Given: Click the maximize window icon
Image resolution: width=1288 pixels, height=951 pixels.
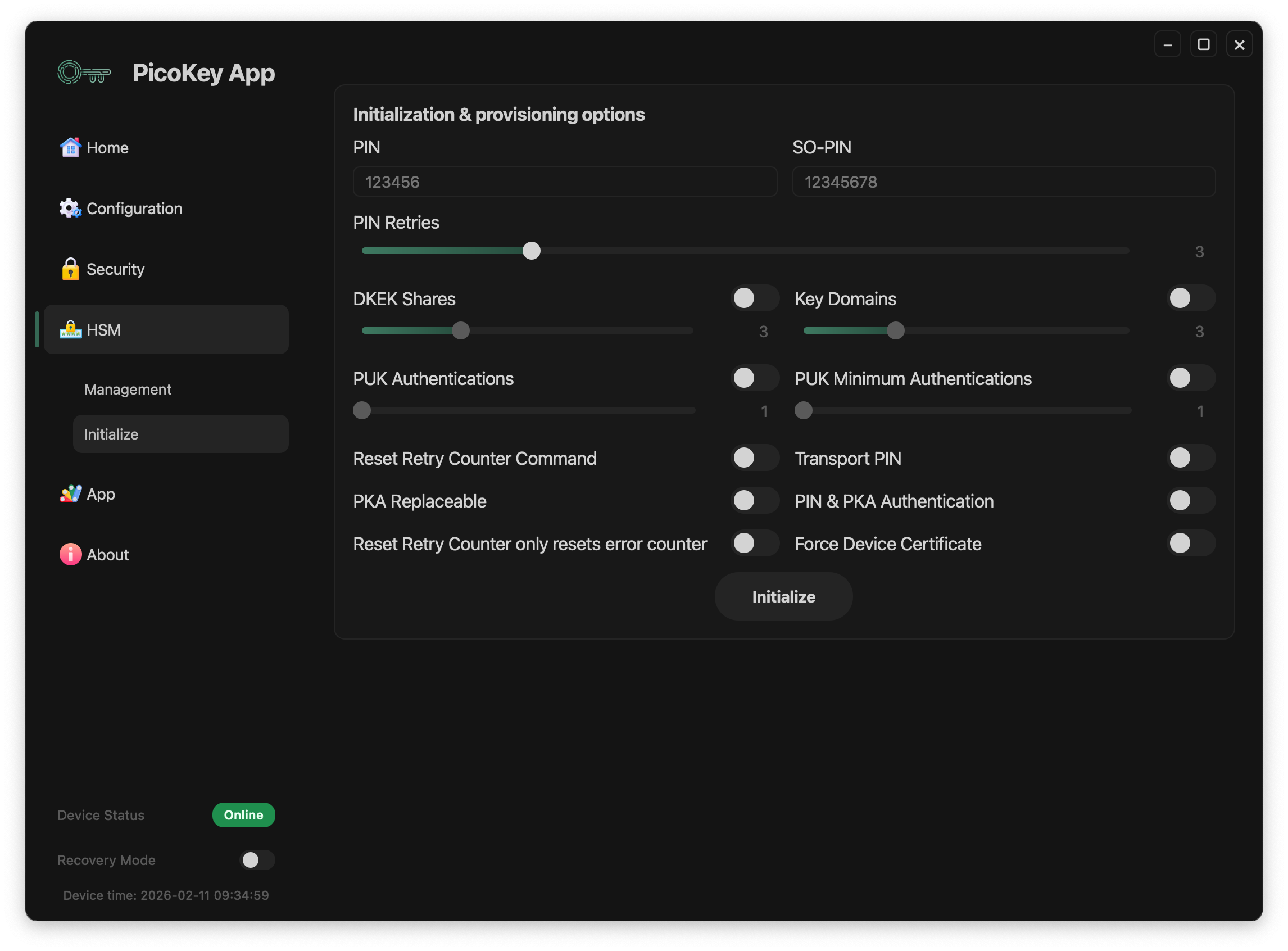Looking at the screenshot, I should point(1203,44).
